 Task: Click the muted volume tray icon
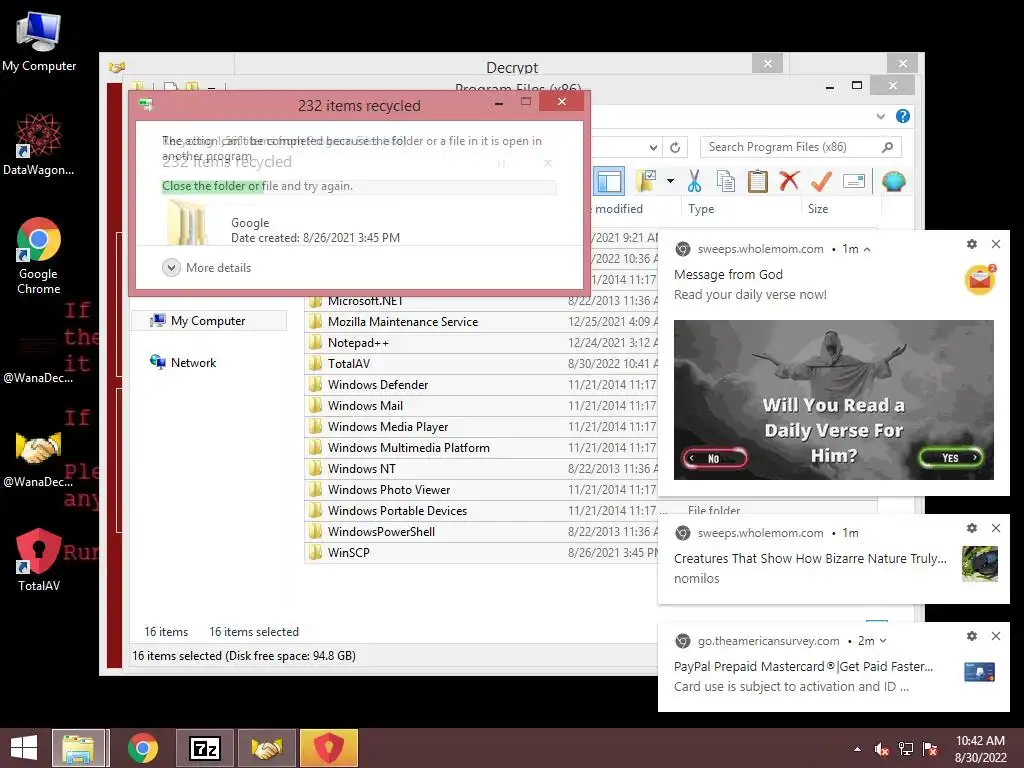click(x=881, y=749)
